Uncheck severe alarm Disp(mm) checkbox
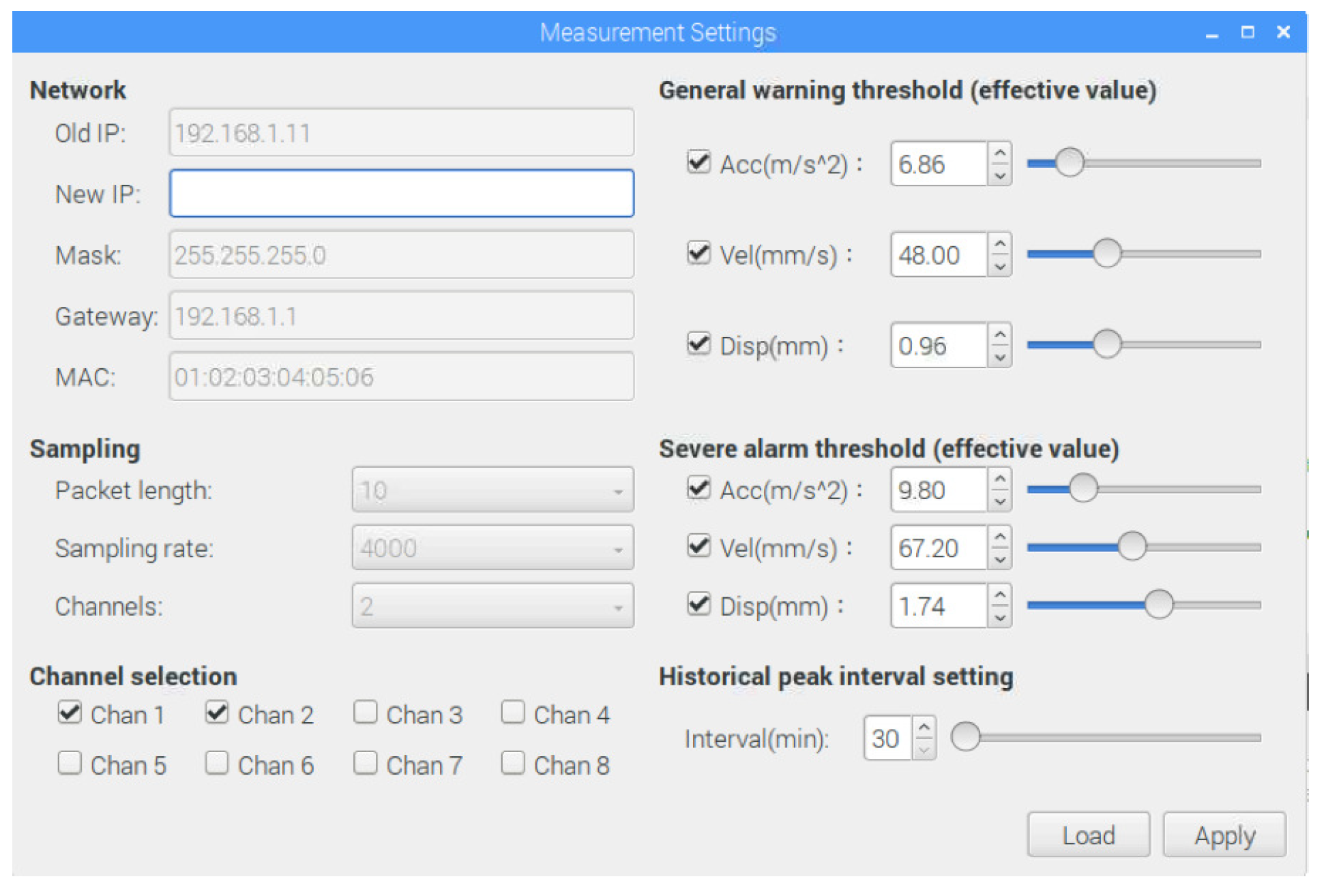 click(698, 605)
